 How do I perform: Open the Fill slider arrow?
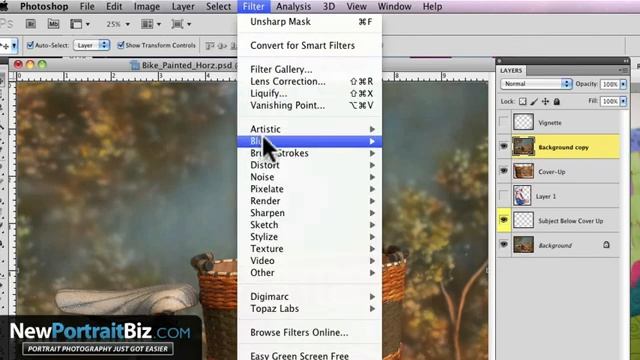tap(623, 101)
